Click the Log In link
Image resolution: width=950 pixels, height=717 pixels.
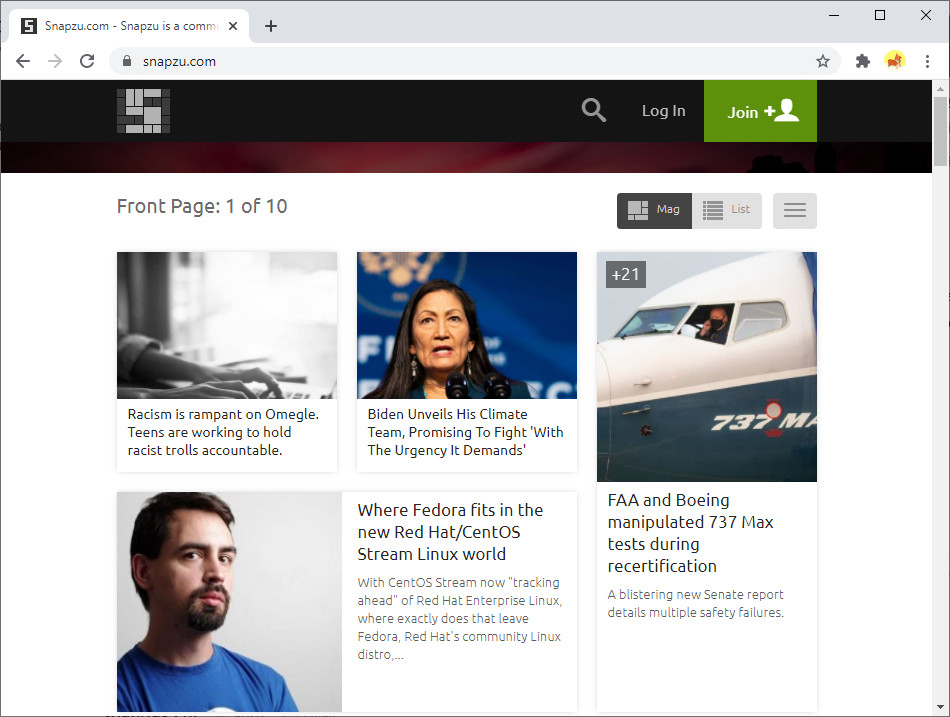pos(663,111)
